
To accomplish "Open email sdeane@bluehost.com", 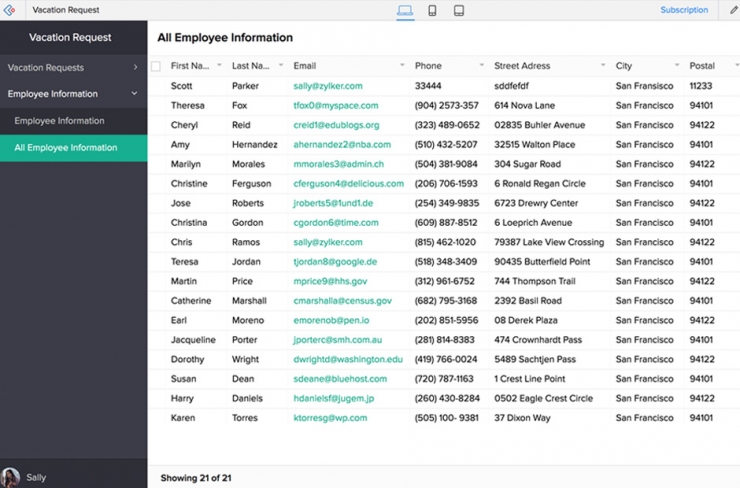I will coord(340,379).
